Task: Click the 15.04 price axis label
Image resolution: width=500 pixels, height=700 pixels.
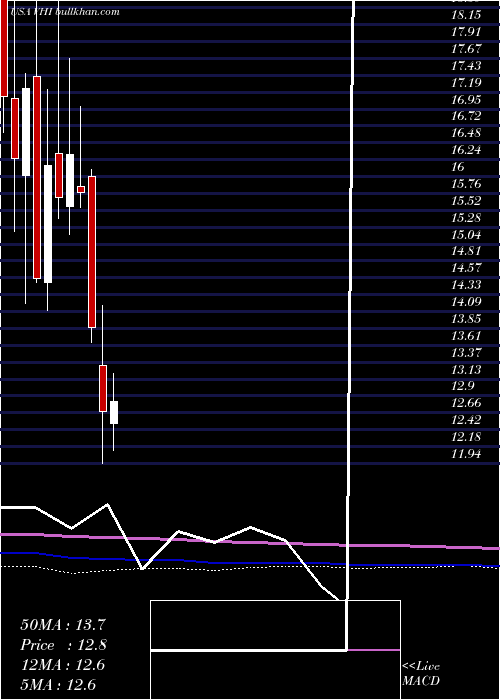Action: [x=466, y=235]
